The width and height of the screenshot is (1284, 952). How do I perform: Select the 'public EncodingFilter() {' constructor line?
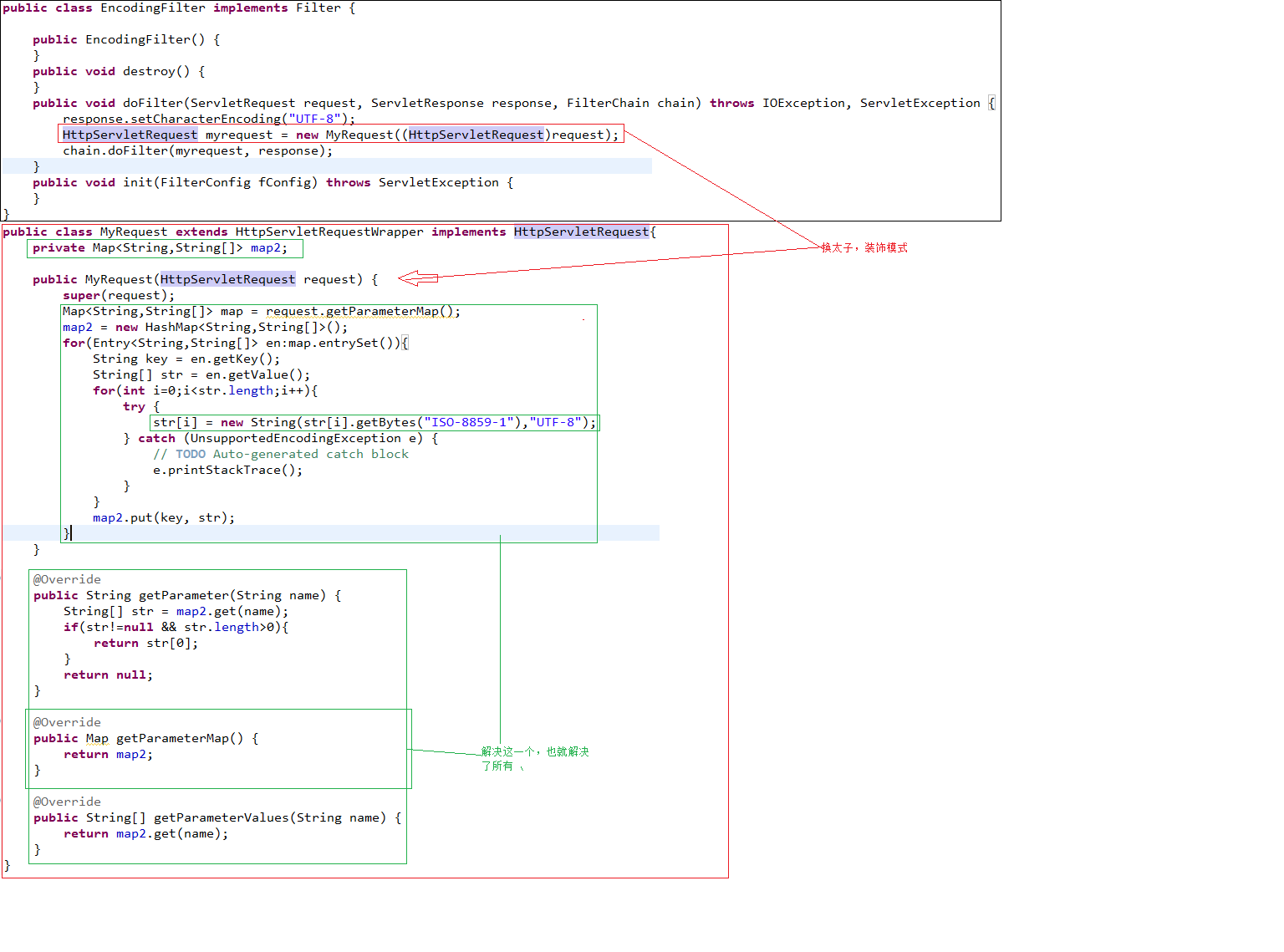point(126,40)
